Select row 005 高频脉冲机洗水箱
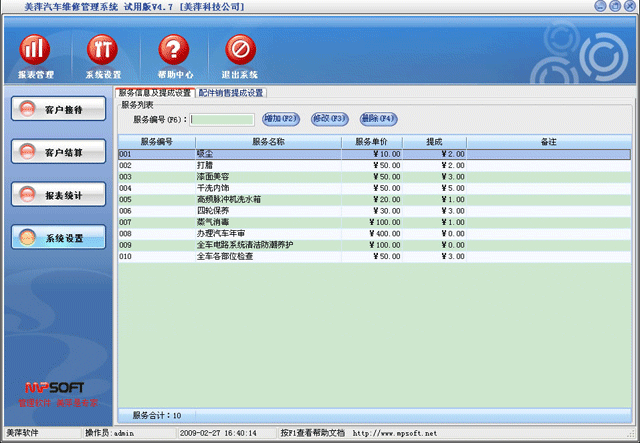Image resolution: width=640 pixels, height=443 pixels. click(268, 199)
